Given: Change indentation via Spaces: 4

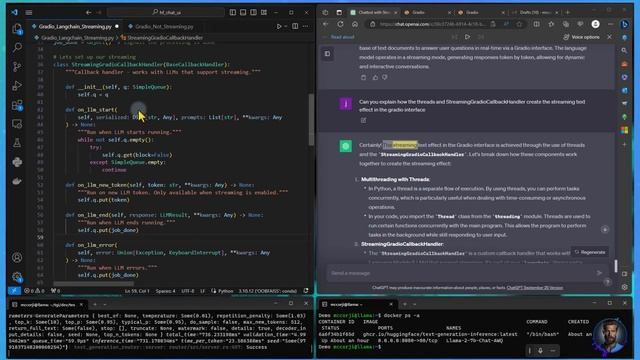Looking at the screenshot, I should [165, 291].
